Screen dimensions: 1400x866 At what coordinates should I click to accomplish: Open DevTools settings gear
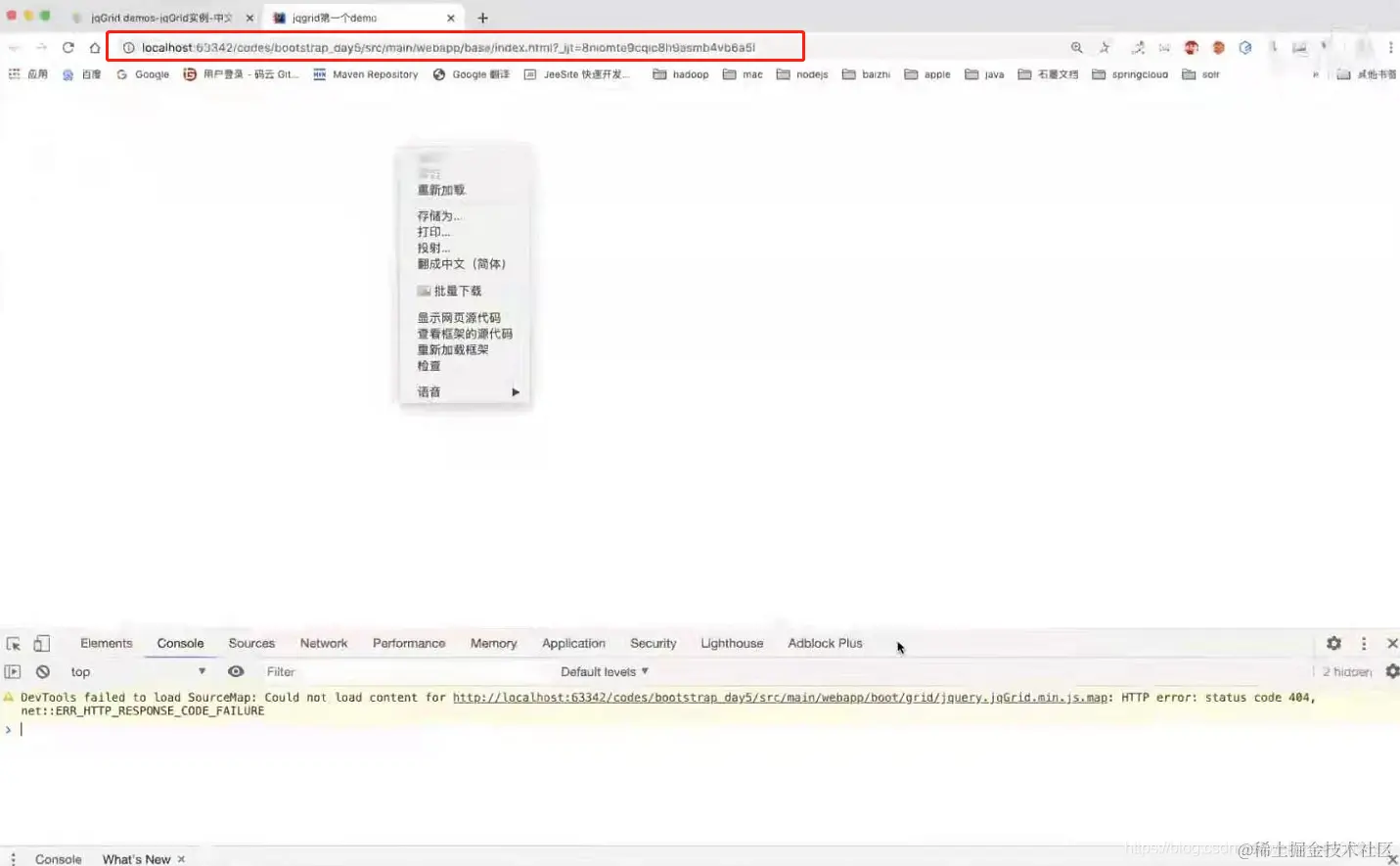[x=1333, y=643]
